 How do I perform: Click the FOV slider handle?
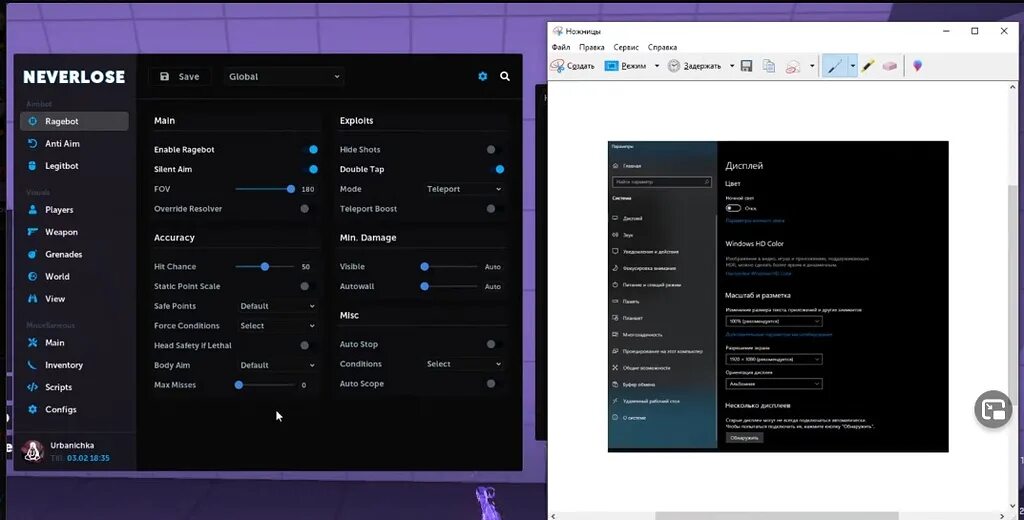point(291,189)
